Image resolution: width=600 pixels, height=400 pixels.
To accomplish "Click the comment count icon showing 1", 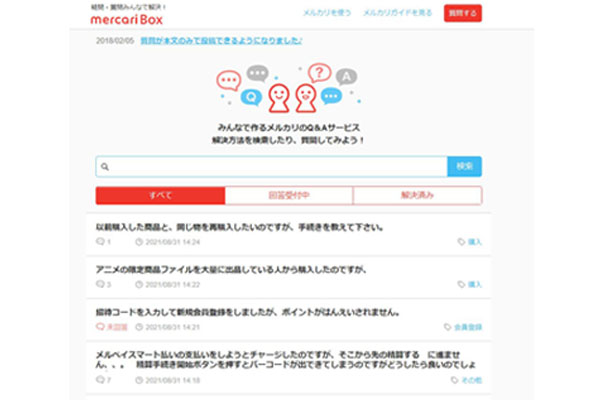I will coord(100,242).
